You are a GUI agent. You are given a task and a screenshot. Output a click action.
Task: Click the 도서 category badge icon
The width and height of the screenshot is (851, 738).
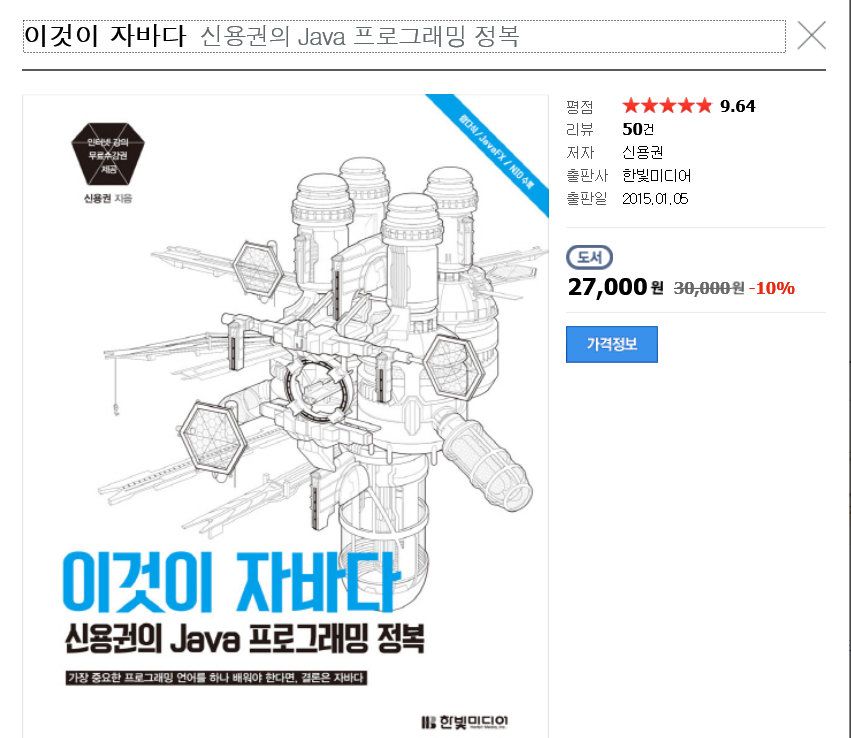pyautogui.click(x=589, y=257)
